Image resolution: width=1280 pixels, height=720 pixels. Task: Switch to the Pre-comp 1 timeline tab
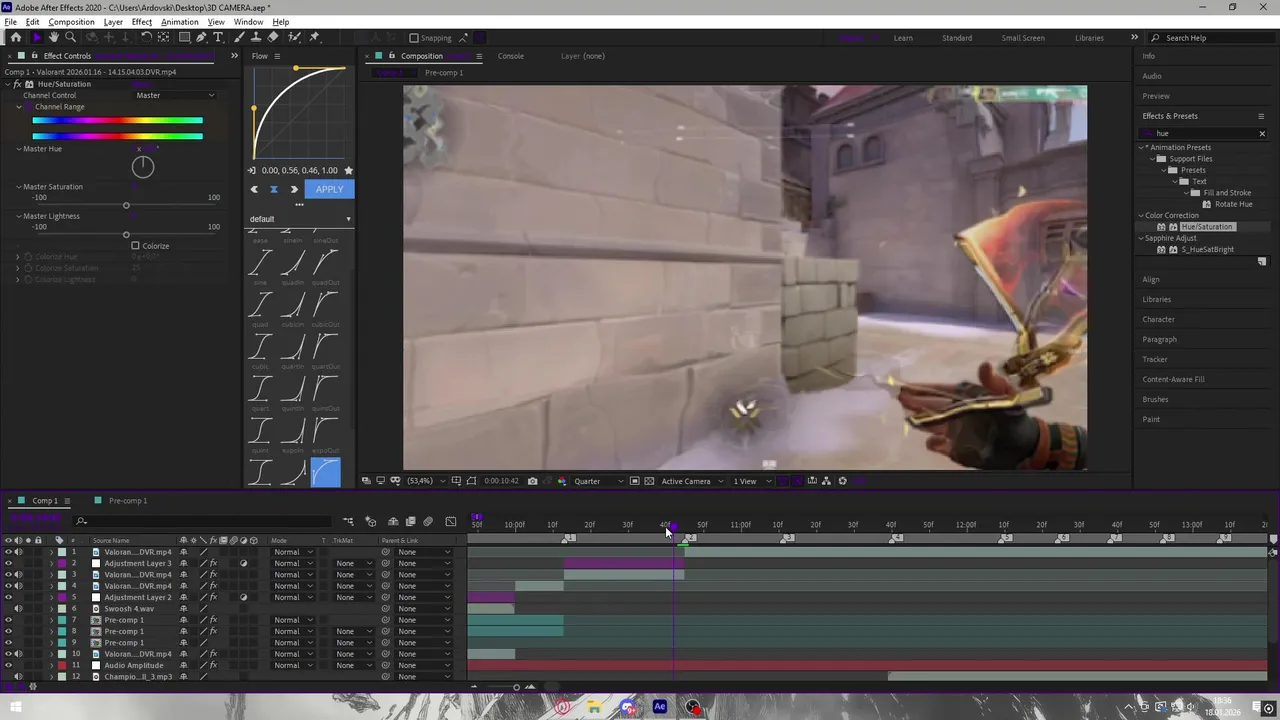[x=128, y=501]
